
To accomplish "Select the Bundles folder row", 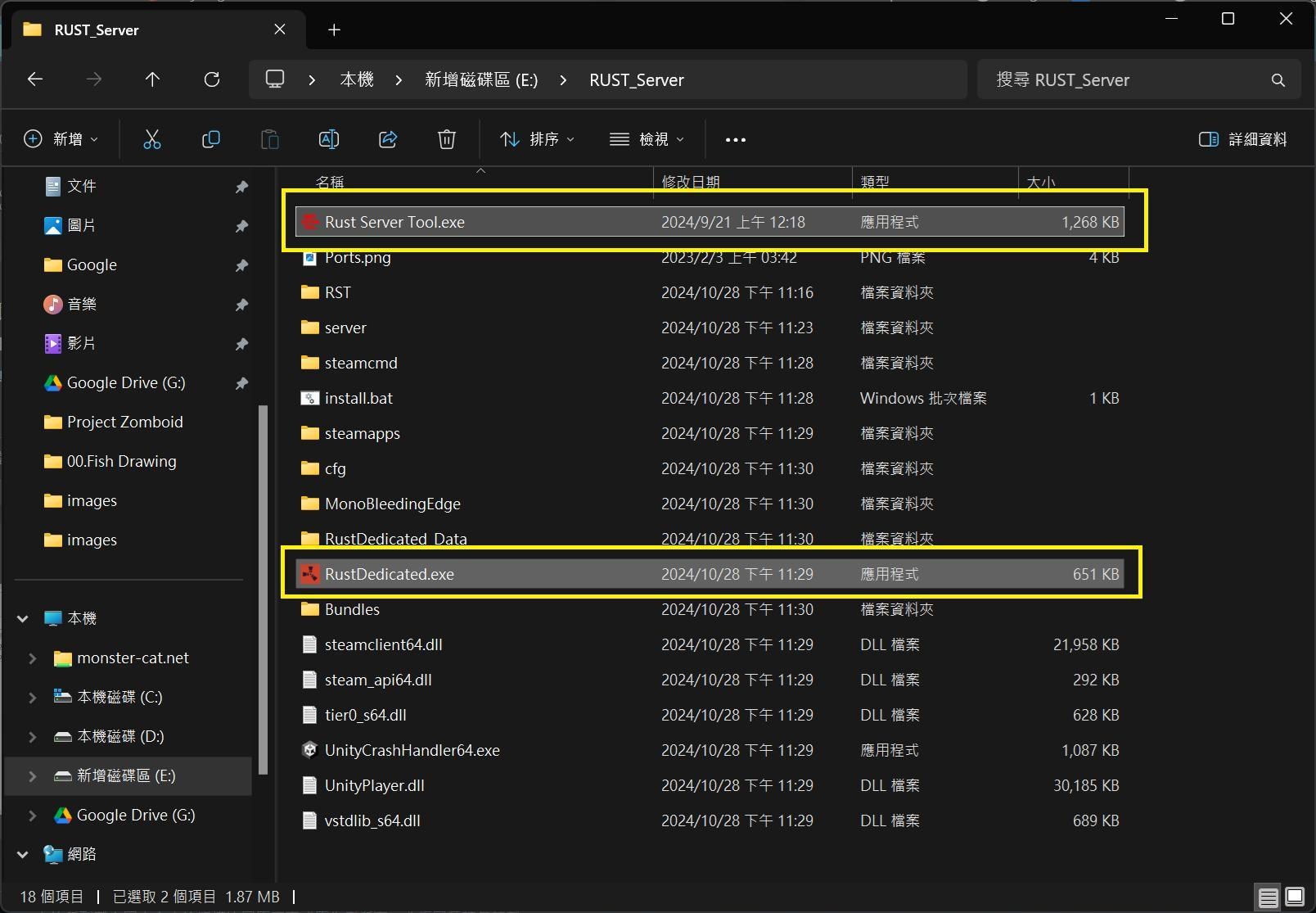I will (x=710, y=609).
